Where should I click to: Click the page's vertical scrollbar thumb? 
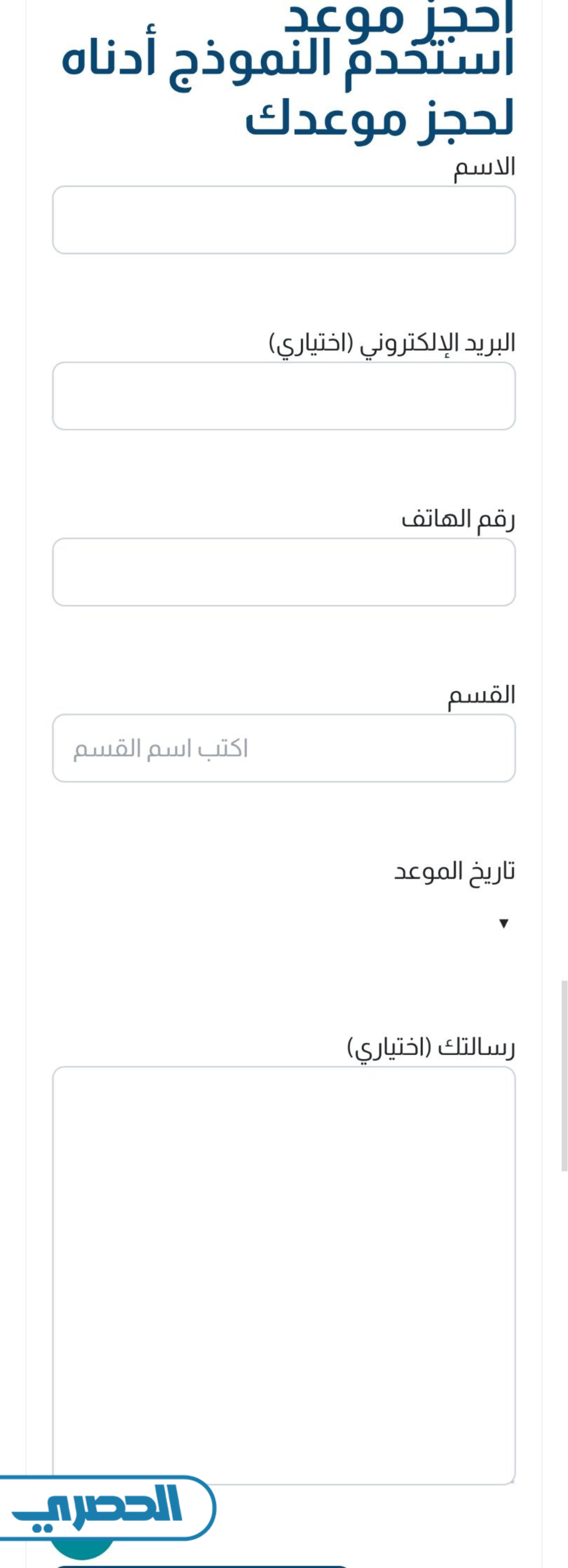[564, 1075]
